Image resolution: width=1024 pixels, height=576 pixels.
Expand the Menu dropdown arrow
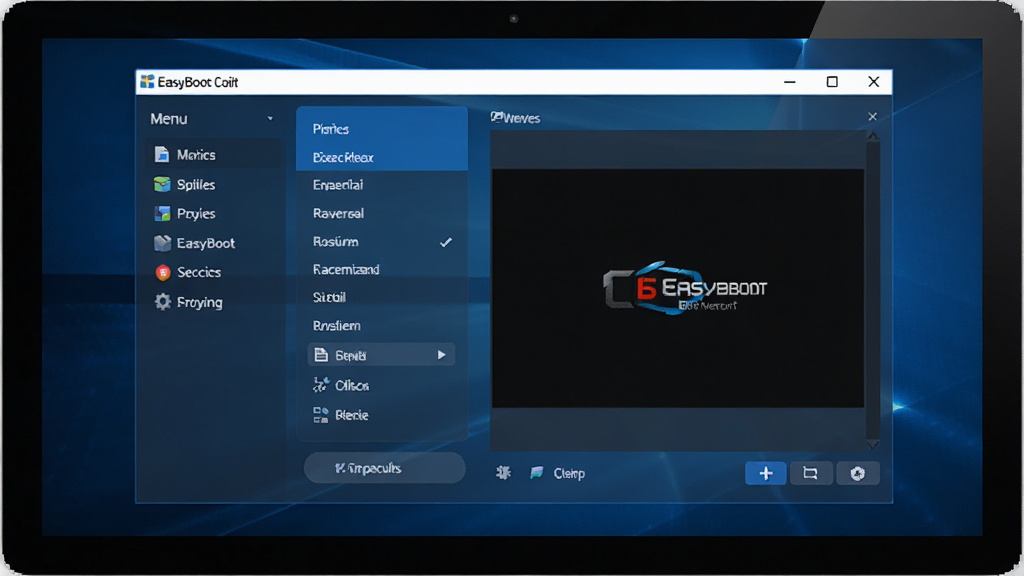pos(270,119)
